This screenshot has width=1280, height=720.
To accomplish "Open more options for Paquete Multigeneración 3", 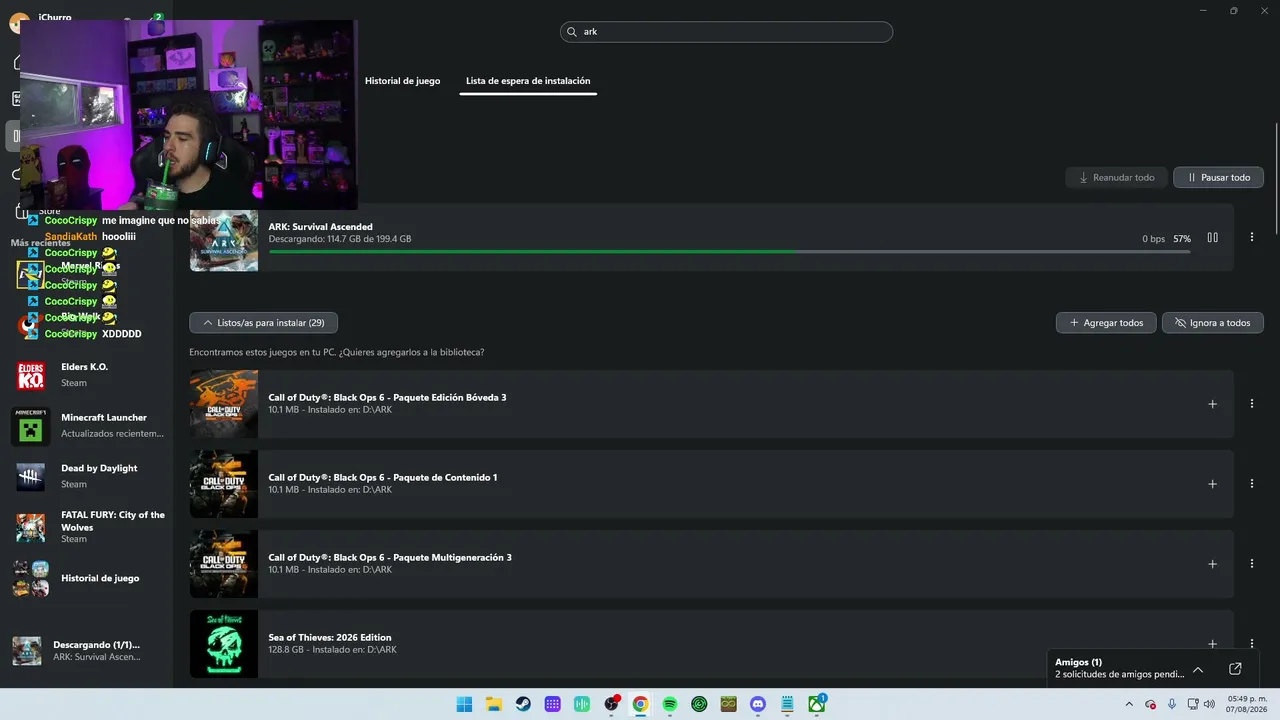I will coord(1252,564).
